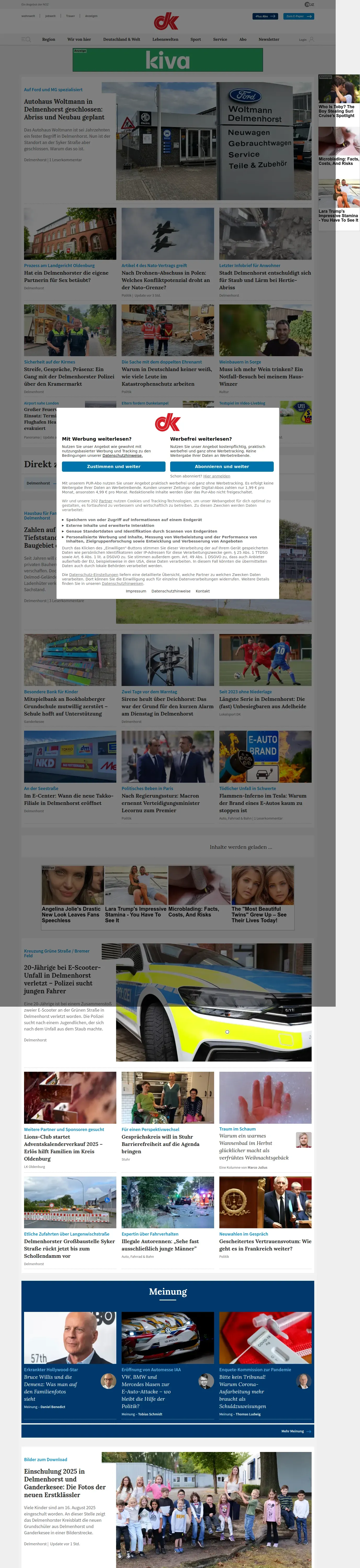
Task: Open the 'Wir von hier' menu item
Action: click(79, 39)
